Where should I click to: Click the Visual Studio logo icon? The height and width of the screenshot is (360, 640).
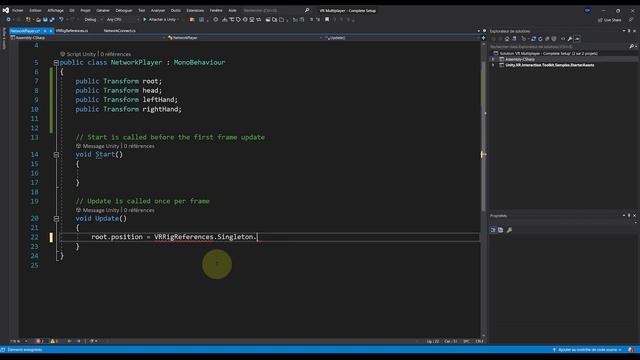pyautogui.click(x=6, y=10)
